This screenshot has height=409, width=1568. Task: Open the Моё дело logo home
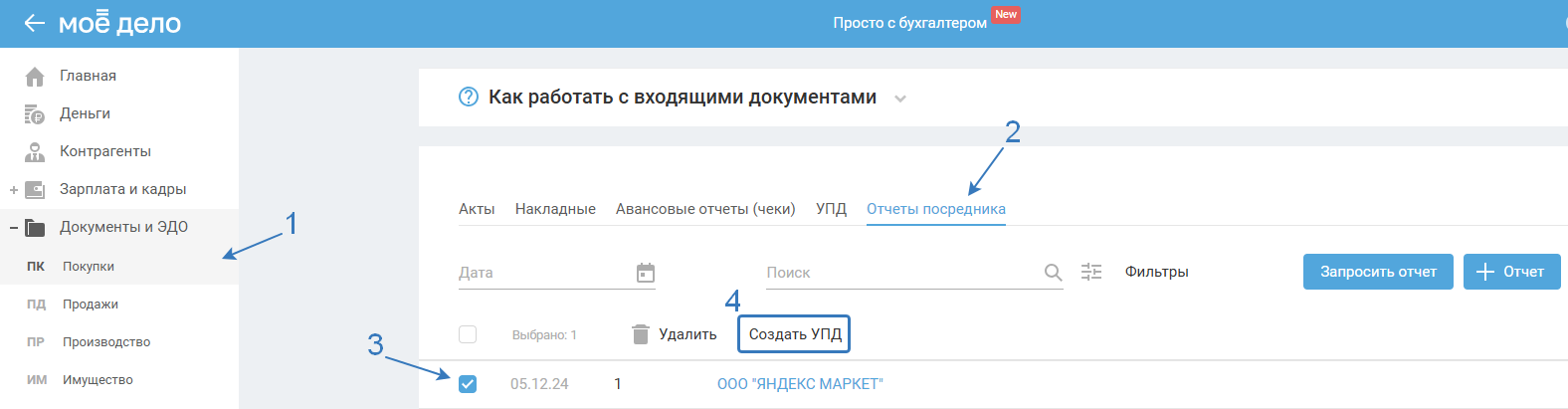(119, 22)
